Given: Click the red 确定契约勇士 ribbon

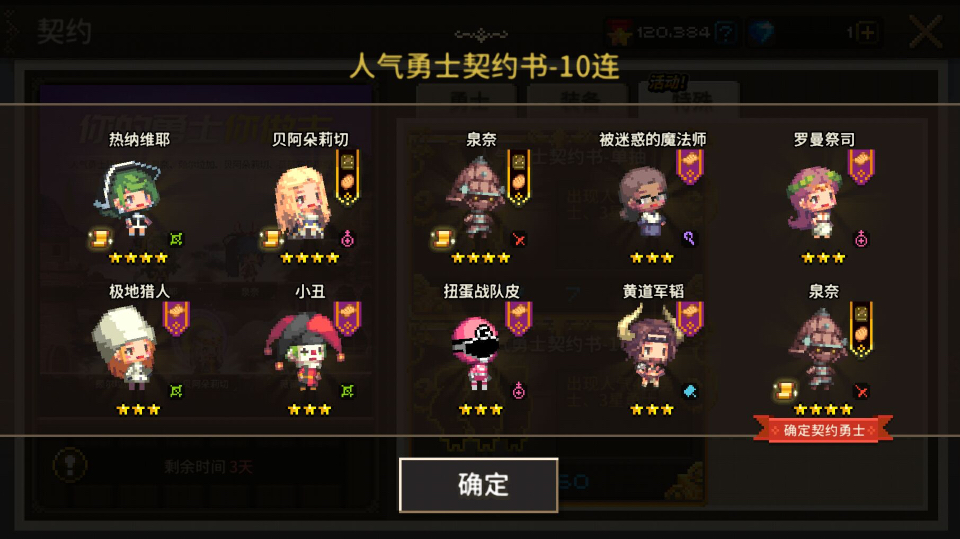Looking at the screenshot, I should point(823,430).
